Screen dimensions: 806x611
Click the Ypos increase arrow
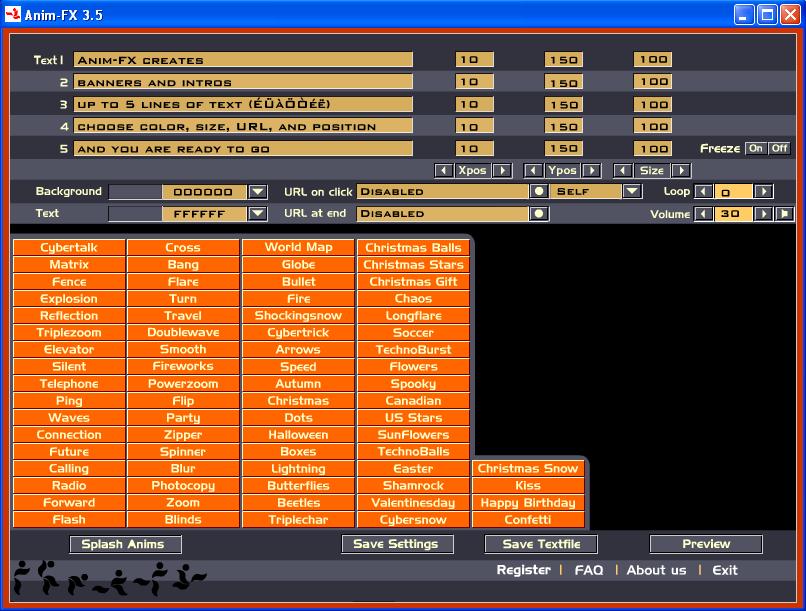pyautogui.click(x=592, y=171)
